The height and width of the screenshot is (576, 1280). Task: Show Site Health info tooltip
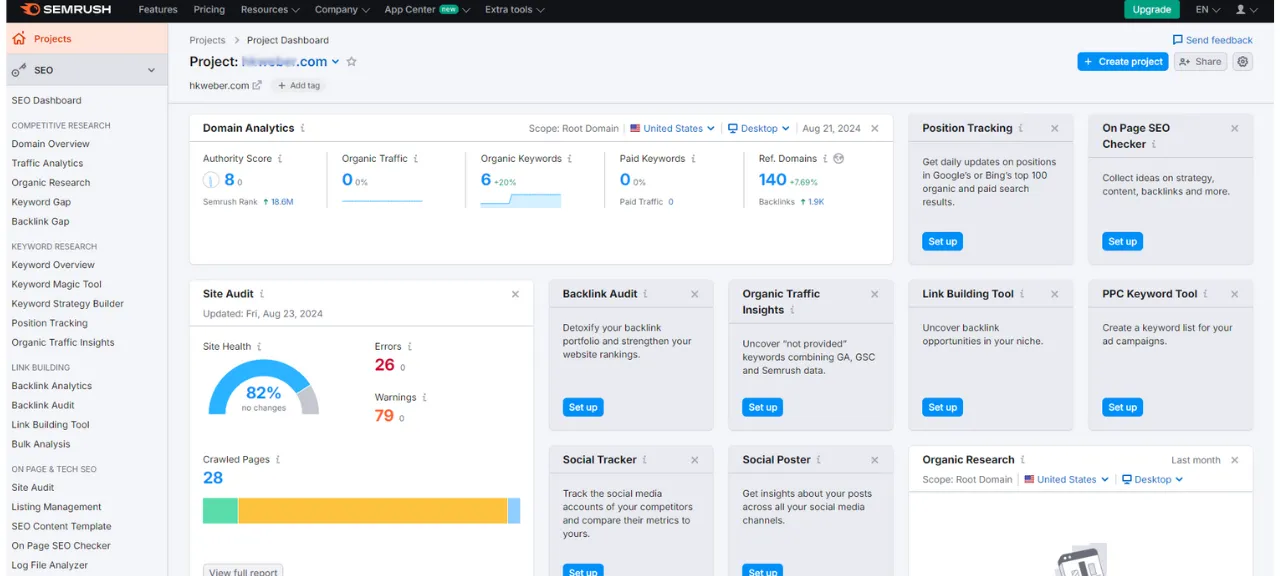tap(259, 347)
